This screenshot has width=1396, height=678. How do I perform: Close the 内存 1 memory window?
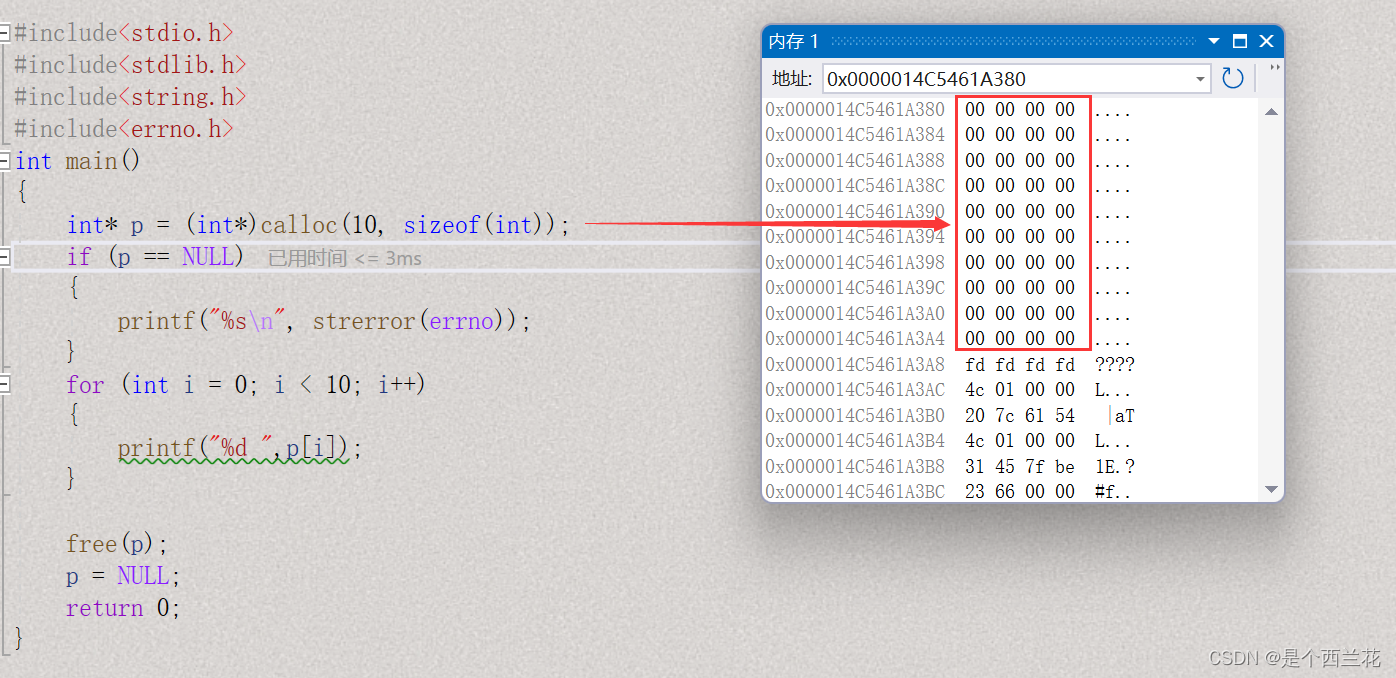tap(1266, 41)
